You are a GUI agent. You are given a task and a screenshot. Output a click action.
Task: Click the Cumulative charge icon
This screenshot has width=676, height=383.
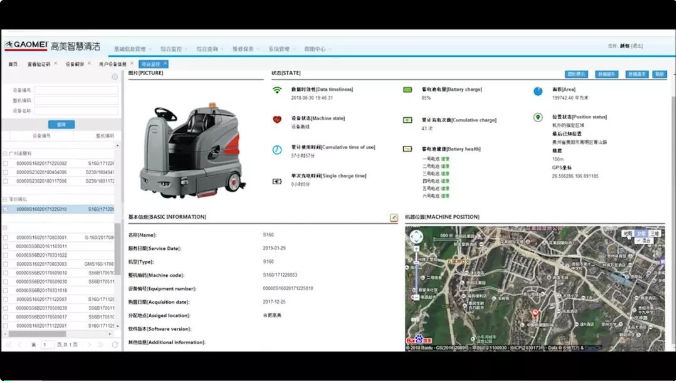click(407, 120)
